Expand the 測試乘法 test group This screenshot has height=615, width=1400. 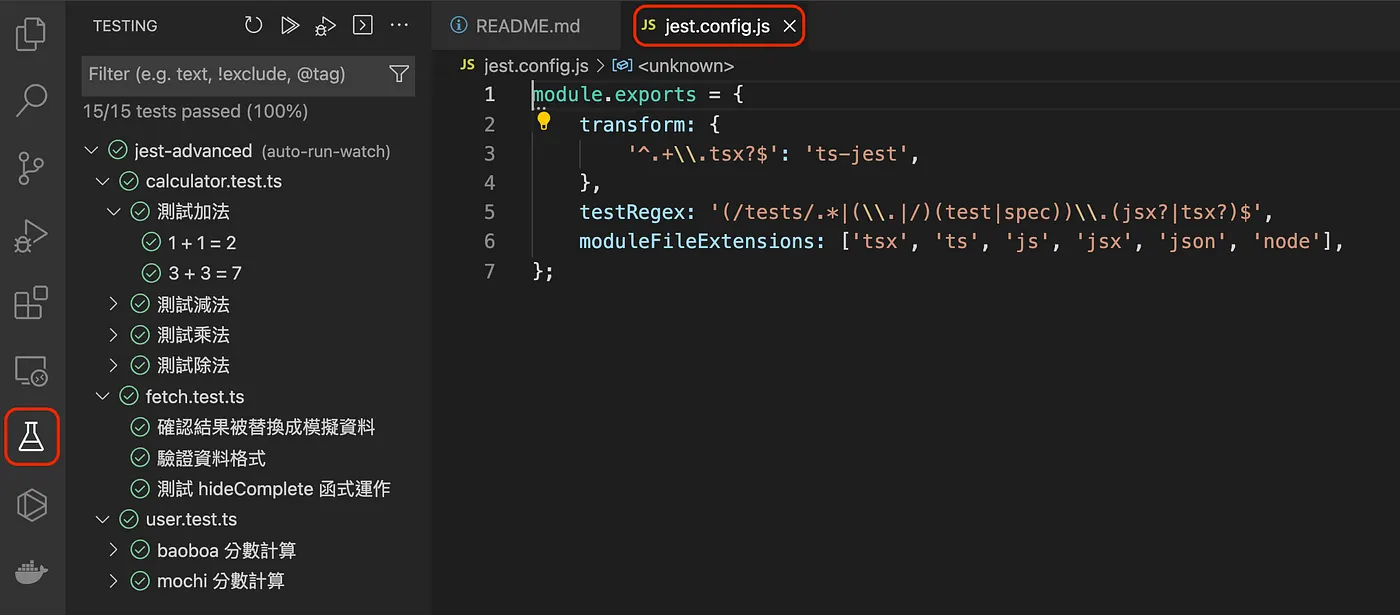[x=114, y=335]
